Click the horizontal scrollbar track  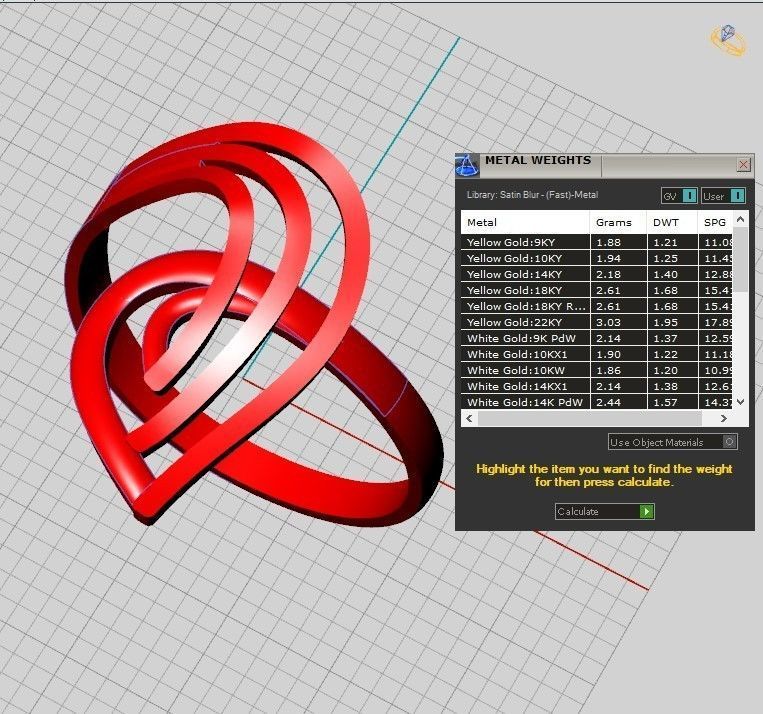(590, 418)
